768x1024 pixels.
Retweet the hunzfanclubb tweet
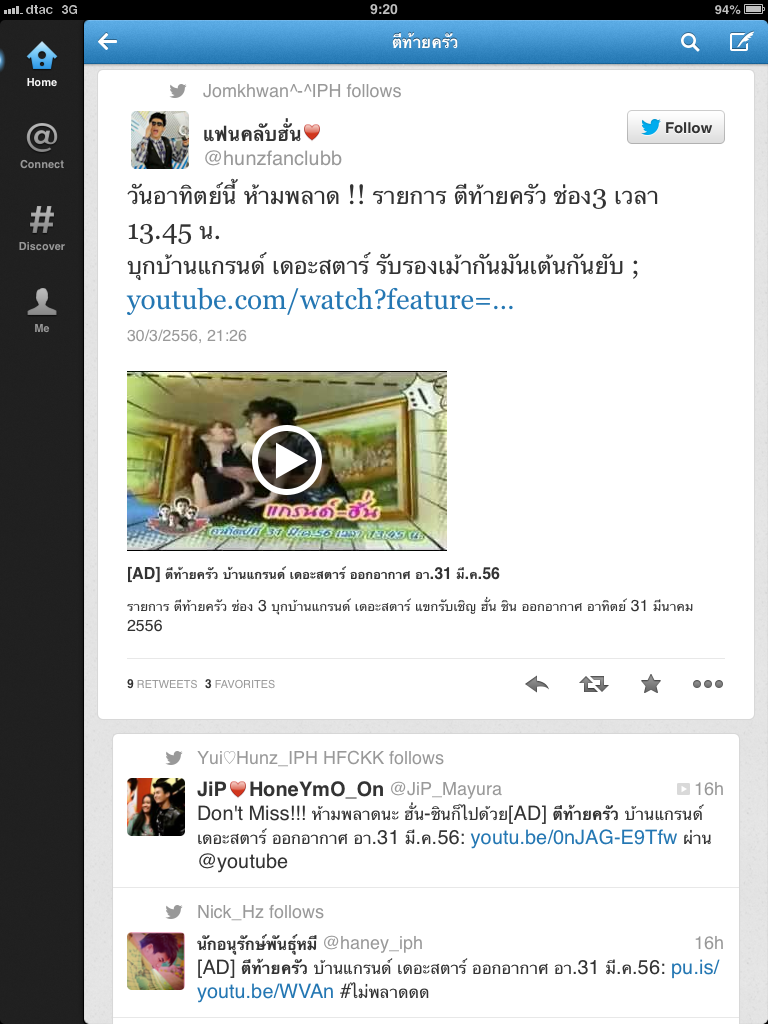(594, 684)
